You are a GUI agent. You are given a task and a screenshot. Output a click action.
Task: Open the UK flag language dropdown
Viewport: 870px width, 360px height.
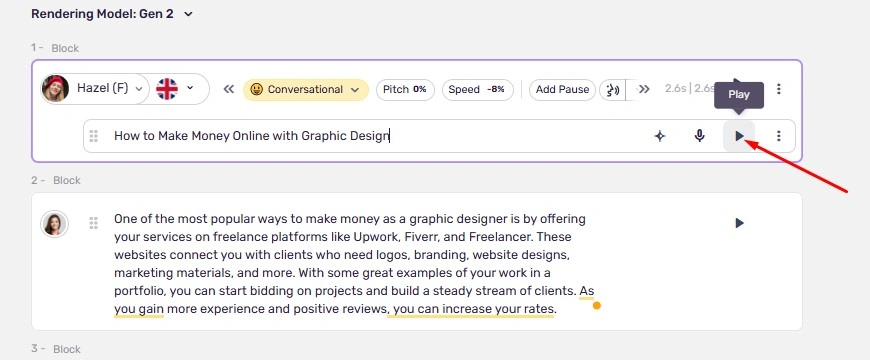click(175, 89)
